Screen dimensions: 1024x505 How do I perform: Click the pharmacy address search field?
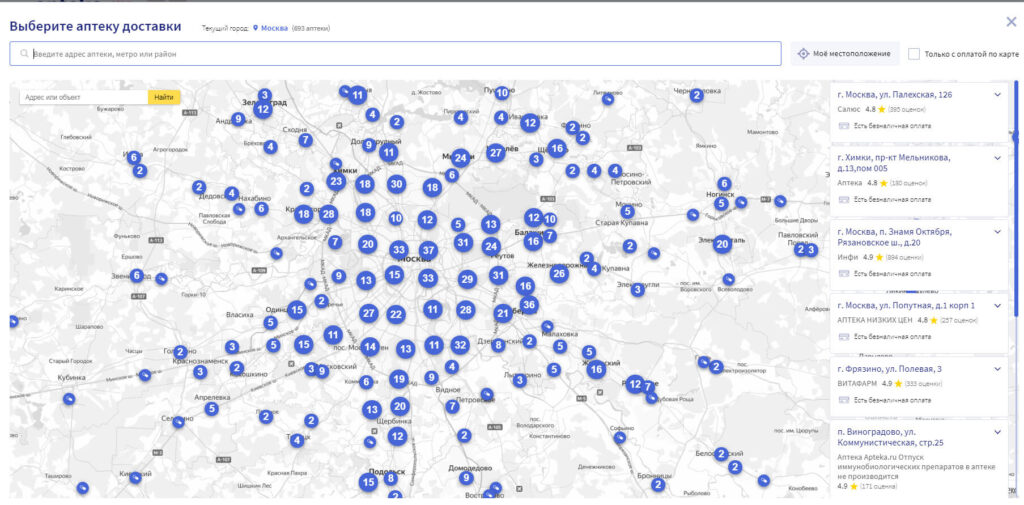pos(400,54)
